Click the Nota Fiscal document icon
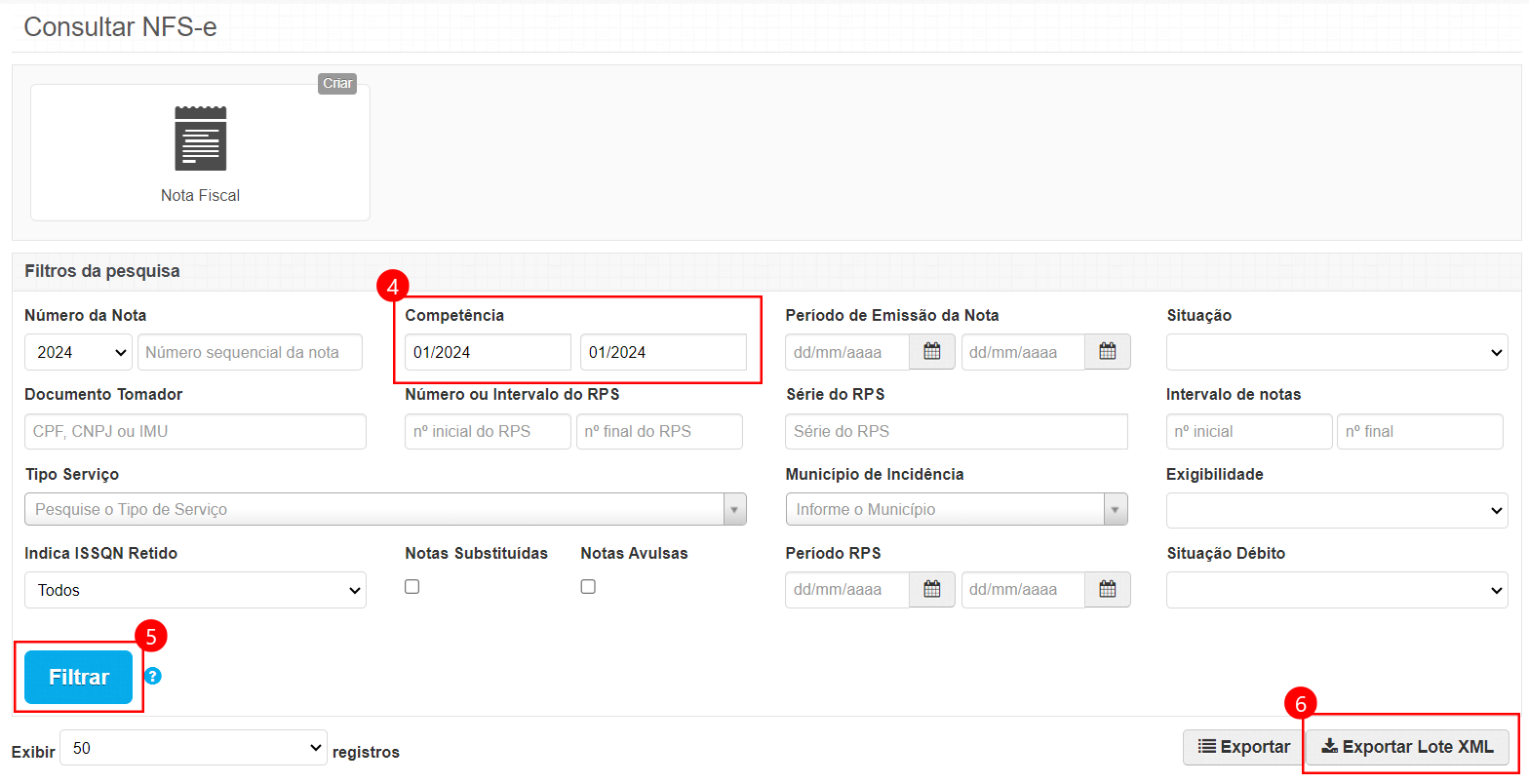This screenshot has height=784, width=1529. coord(200,139)
